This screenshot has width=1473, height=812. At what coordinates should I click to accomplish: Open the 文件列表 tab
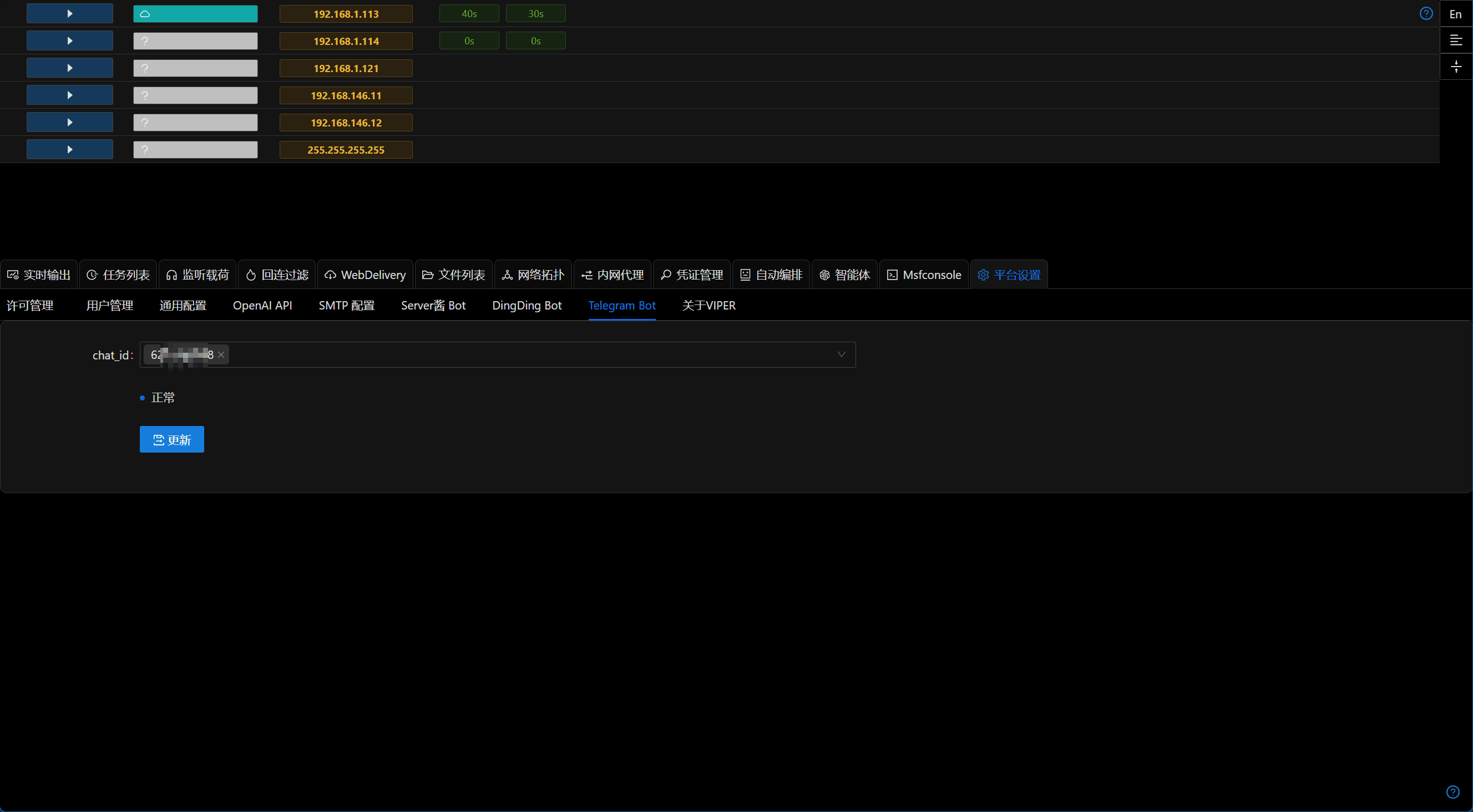click(454, 275)
